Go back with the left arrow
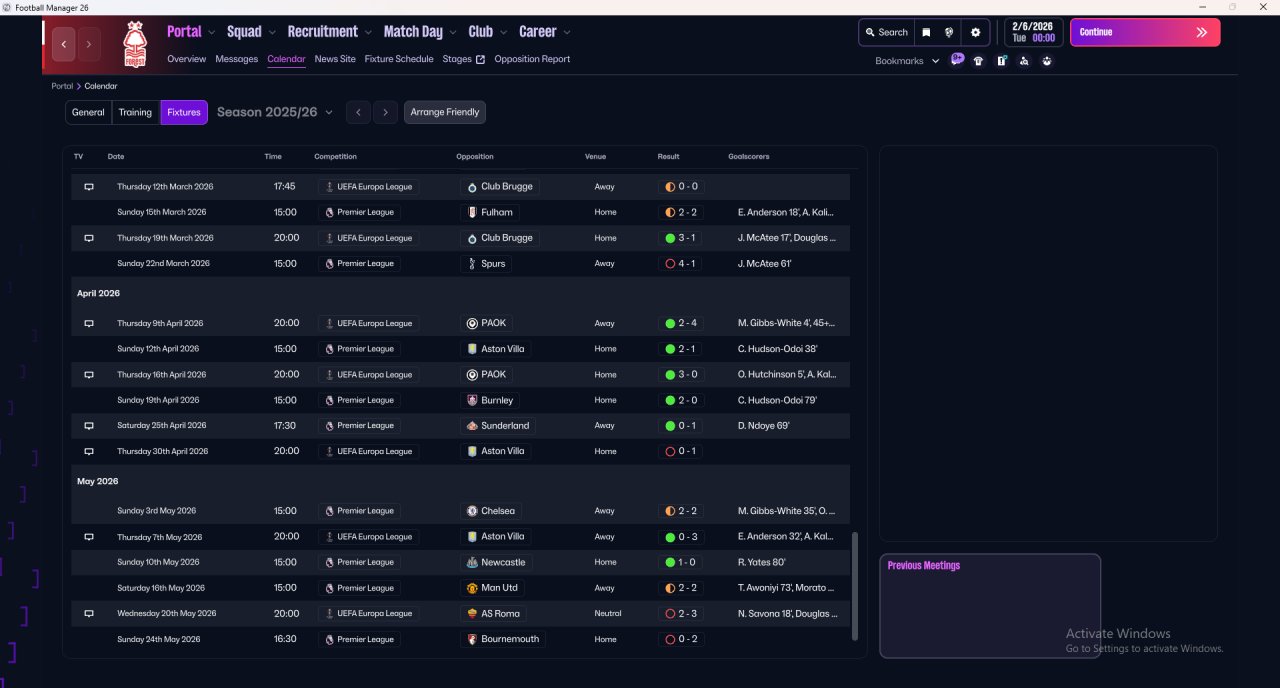The image size is (1280, 688). [65, 44]
